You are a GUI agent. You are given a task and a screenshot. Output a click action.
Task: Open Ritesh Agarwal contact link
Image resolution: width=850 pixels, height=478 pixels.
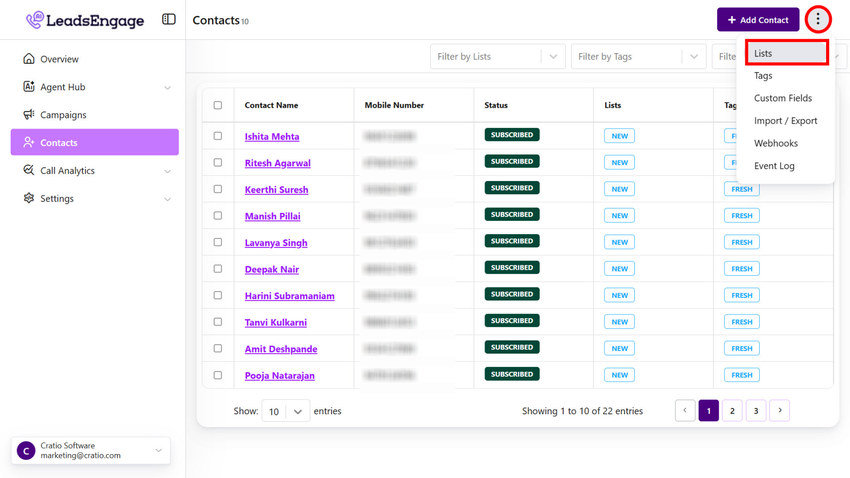277,163
